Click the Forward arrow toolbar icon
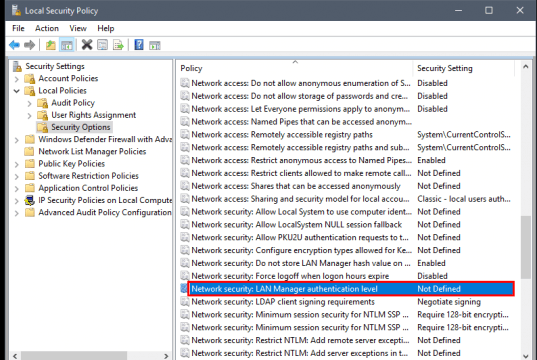The width and height of the screenshot is (537, 360). tap(30, 45)
